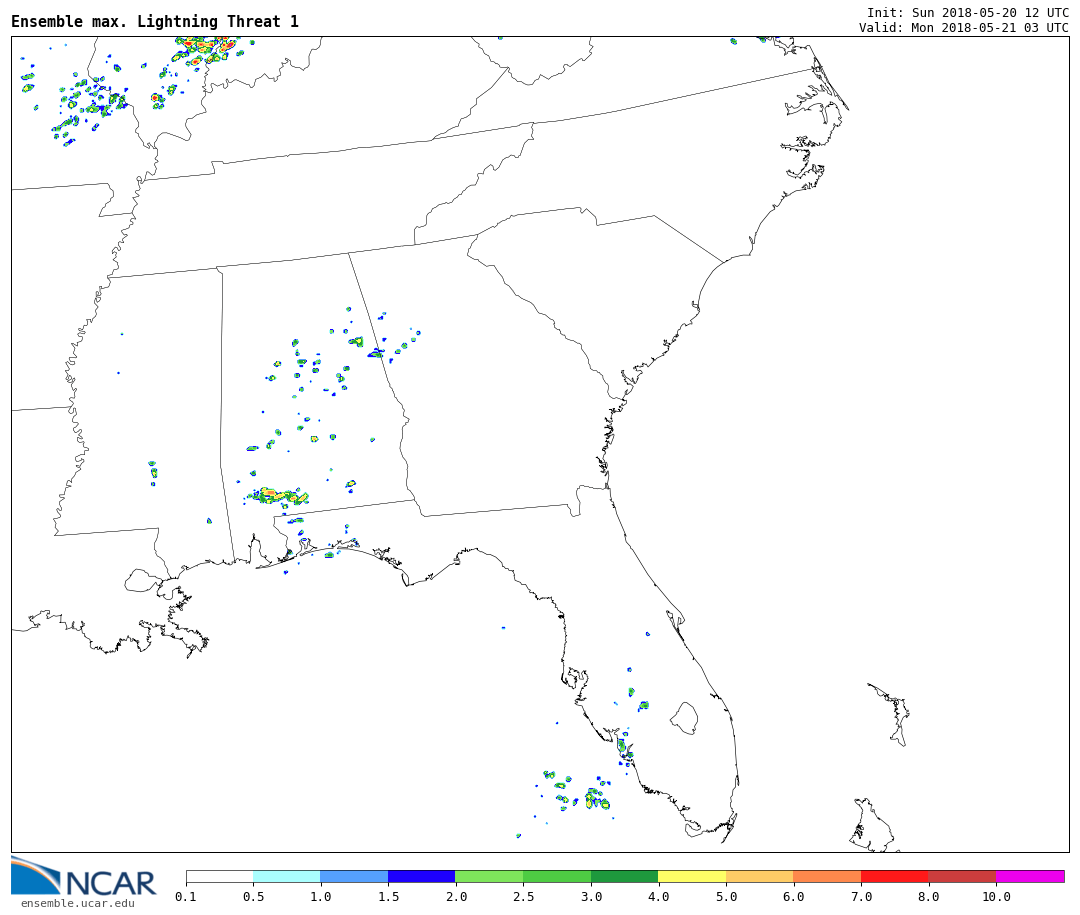Pick the light orange 5.0–6.0 swatch
The height and width of the screenshot is (915, 1080).
click(x=759, y=876)
